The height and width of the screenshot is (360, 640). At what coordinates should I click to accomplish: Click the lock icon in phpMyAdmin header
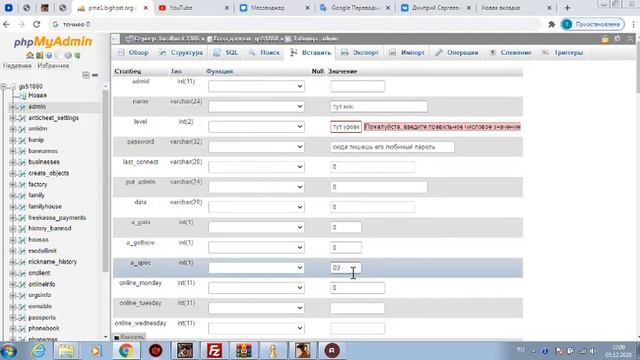[x=605, y=39]
